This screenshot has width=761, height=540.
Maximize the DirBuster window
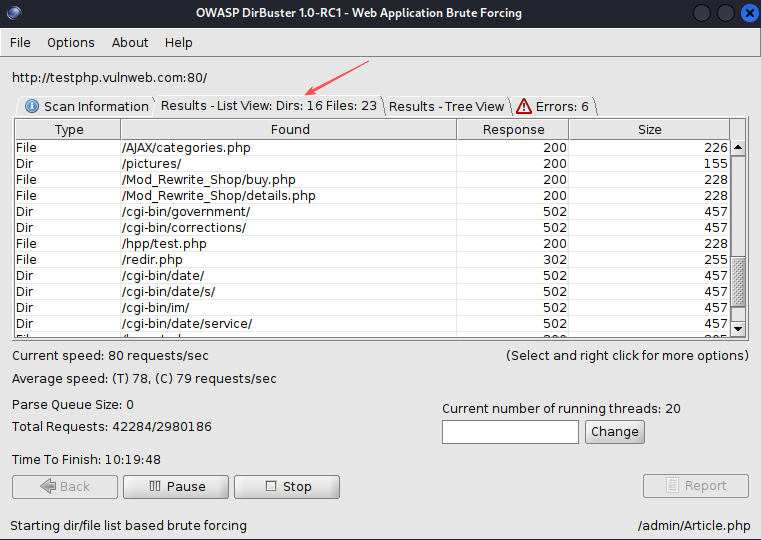click(x=726, y=13)
